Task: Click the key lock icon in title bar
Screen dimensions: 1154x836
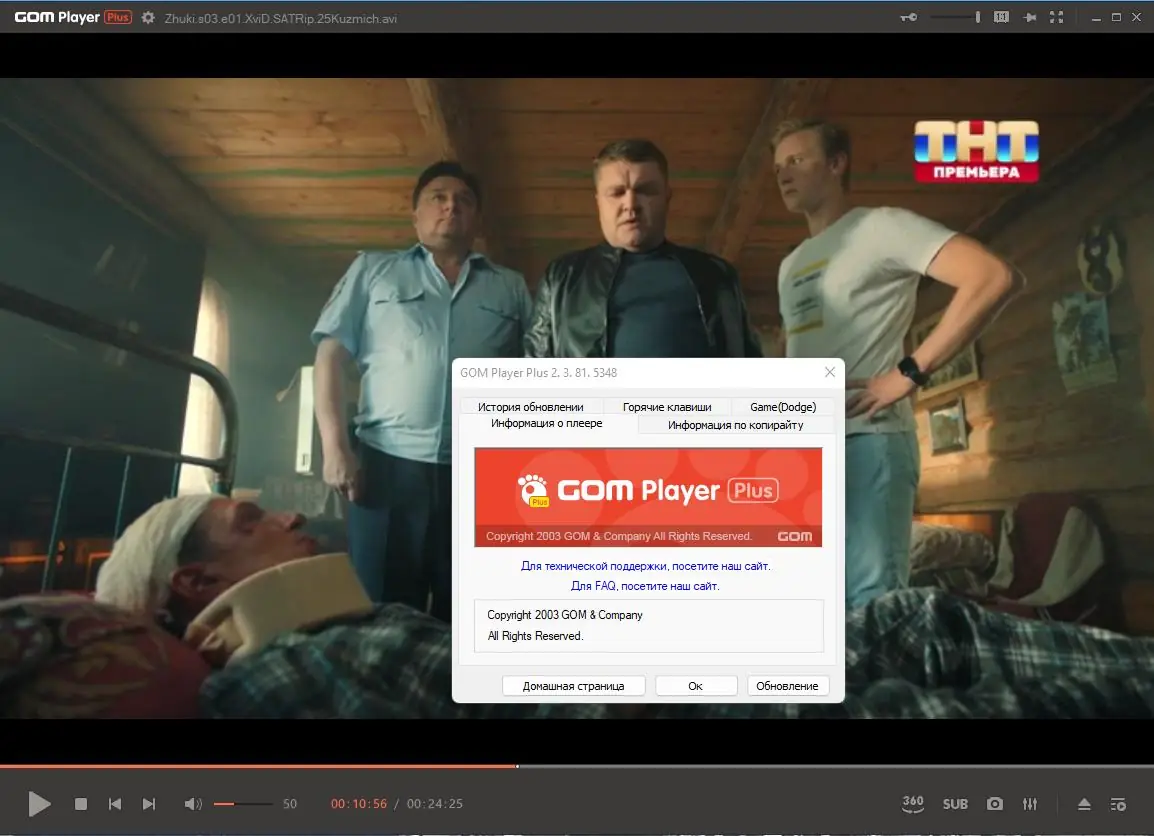Action: click(x=908, y=17)
